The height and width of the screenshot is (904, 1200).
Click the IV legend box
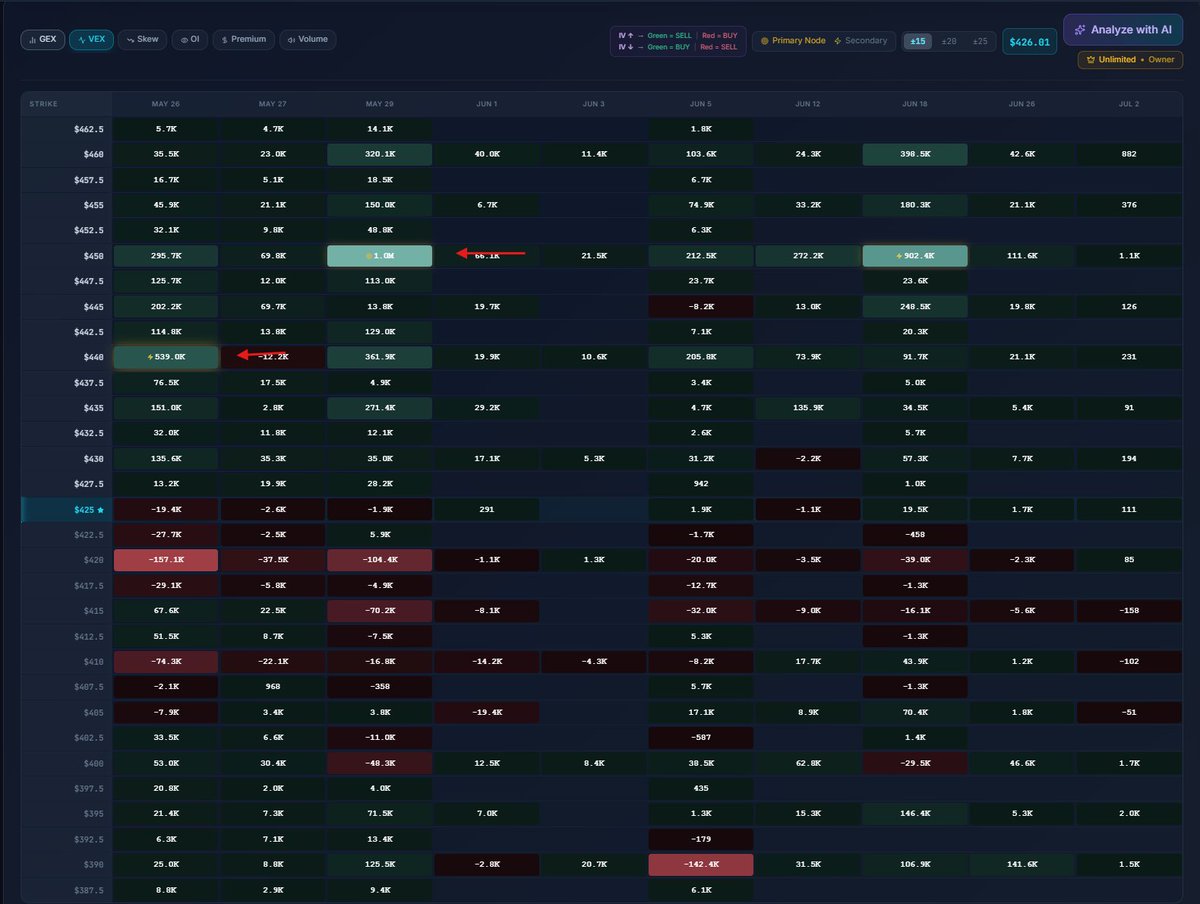point(678,41)
